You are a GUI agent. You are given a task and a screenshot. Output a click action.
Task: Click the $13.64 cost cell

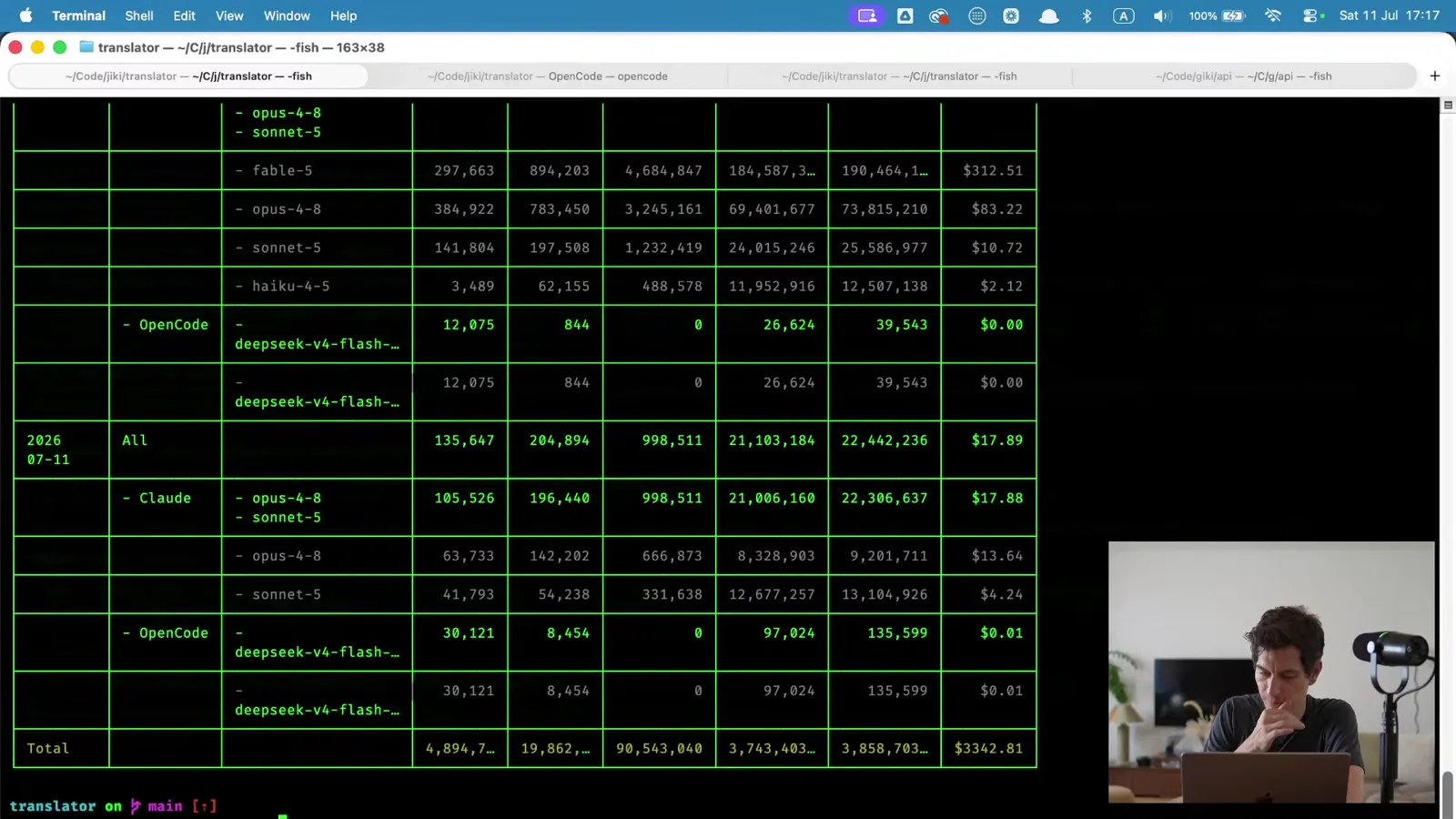997,556
